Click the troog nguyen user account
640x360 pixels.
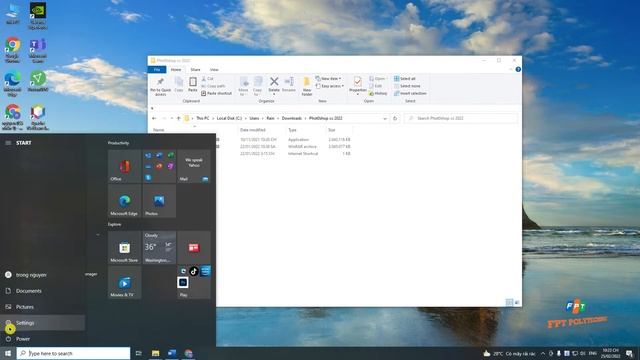coord(42,275)
